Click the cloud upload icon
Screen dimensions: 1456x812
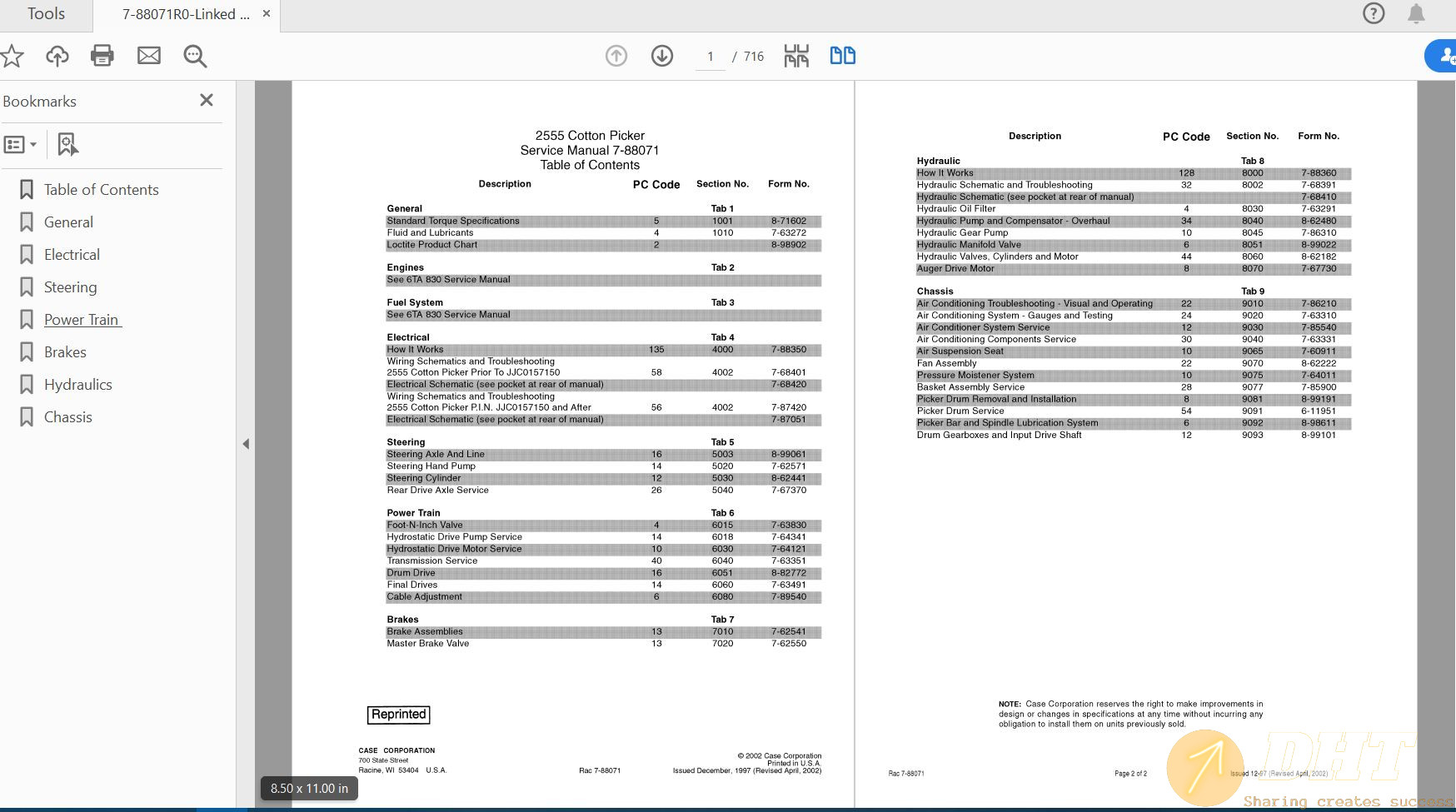tap(57, 56)
